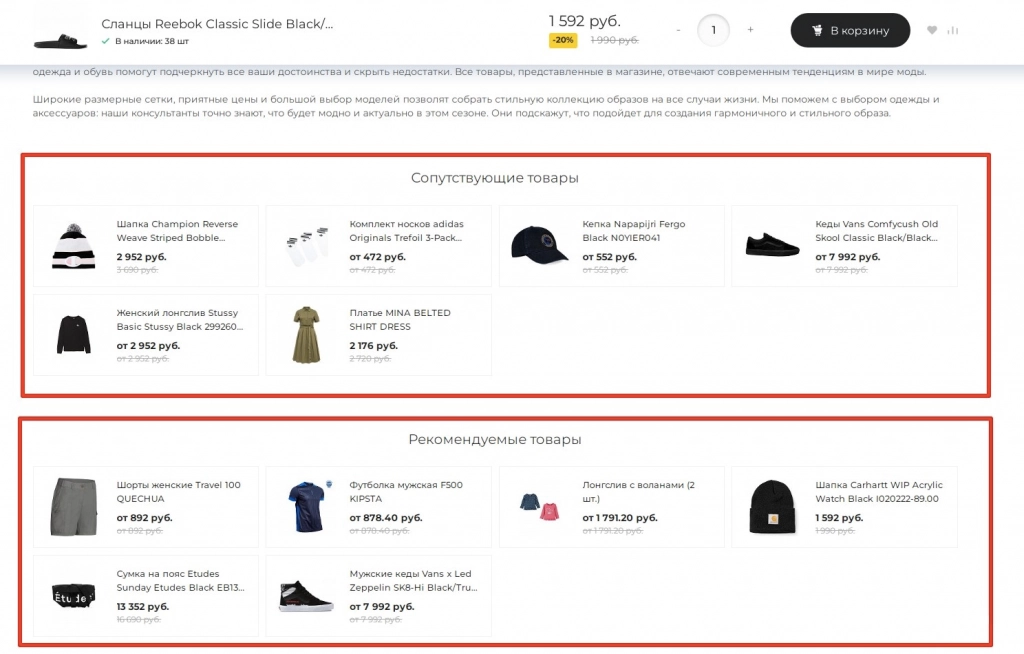Open the Сумка на пояс Etudes link
The width and height of the screenshot is (1024, 654).
point(180,580)
